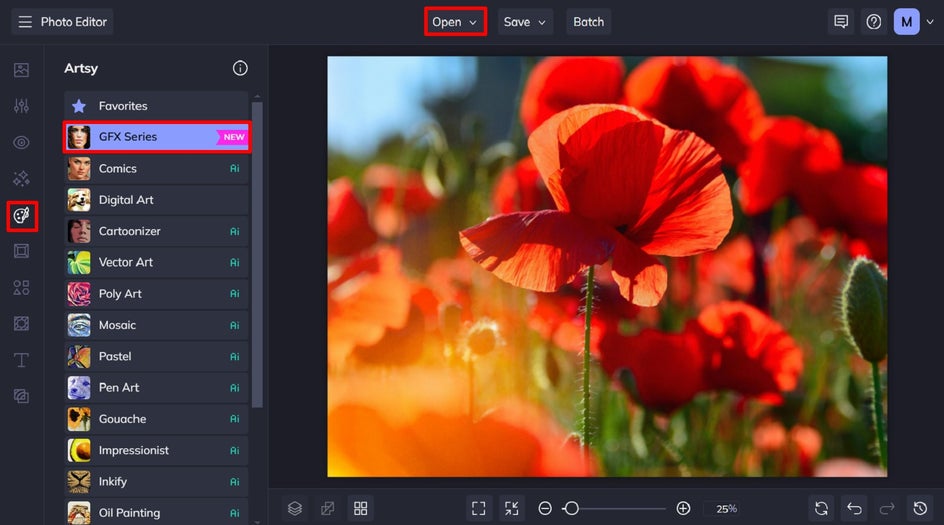The width and height of the screenshot is (944, 525).
Task: Click the fit to screen icon
Action: pyautogui.click(x=479, y=509)
